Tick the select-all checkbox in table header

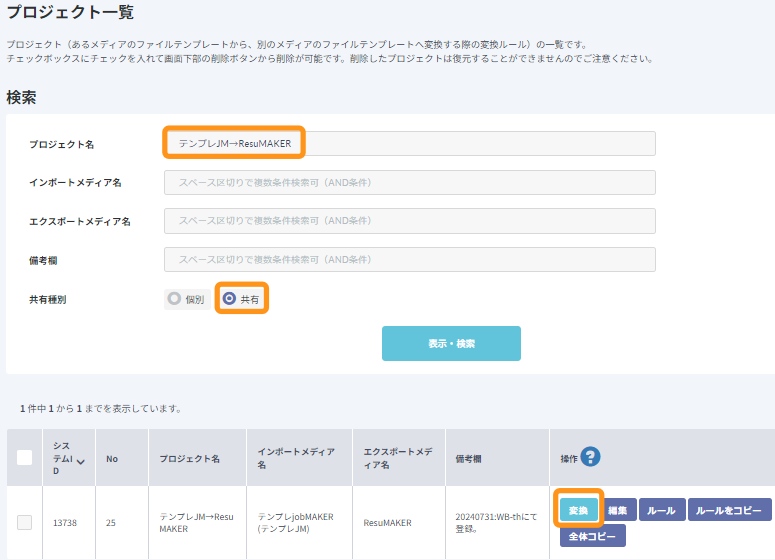point(25,457)
